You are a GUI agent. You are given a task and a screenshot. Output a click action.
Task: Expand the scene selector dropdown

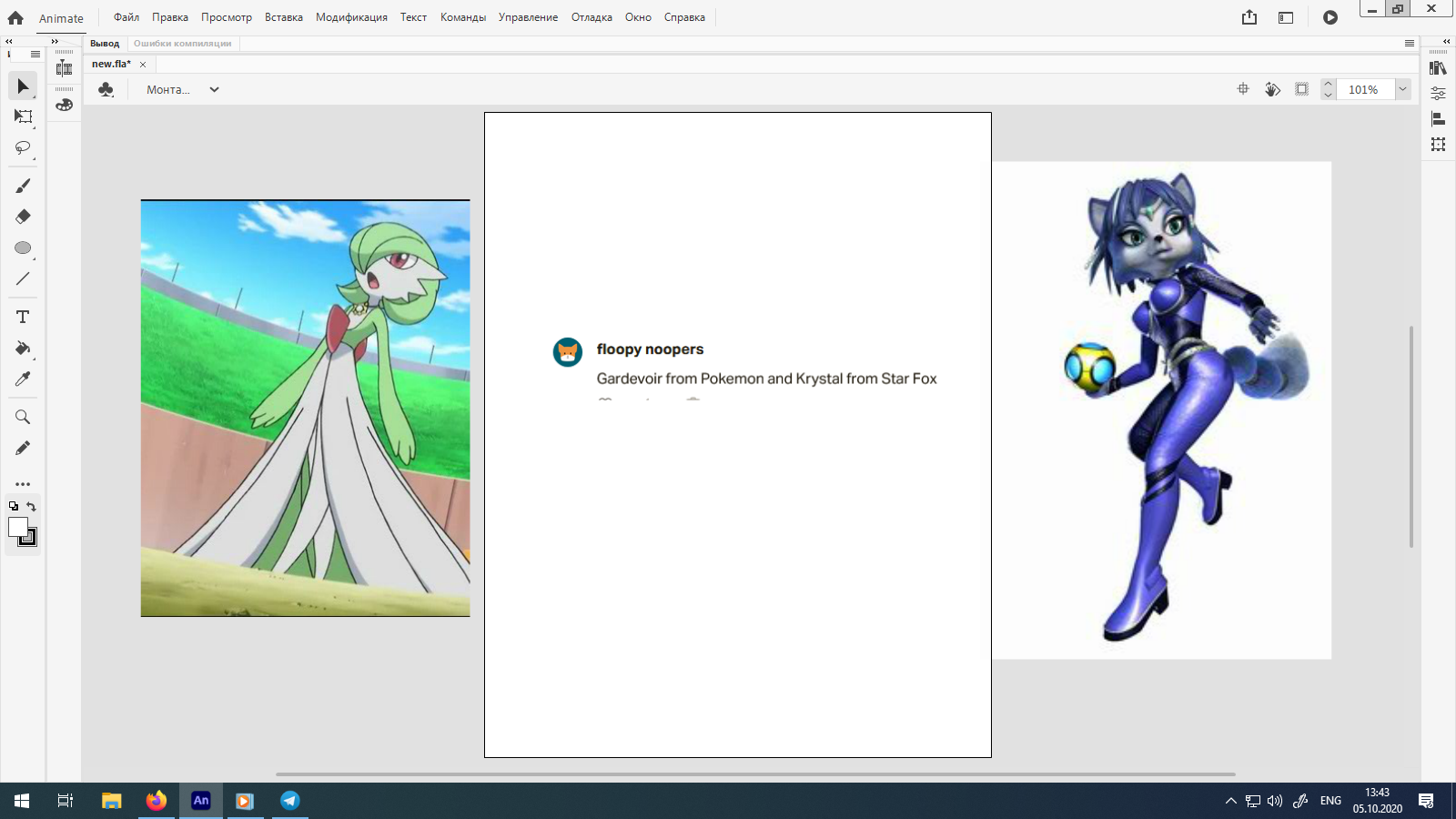(x=214, y=89)
